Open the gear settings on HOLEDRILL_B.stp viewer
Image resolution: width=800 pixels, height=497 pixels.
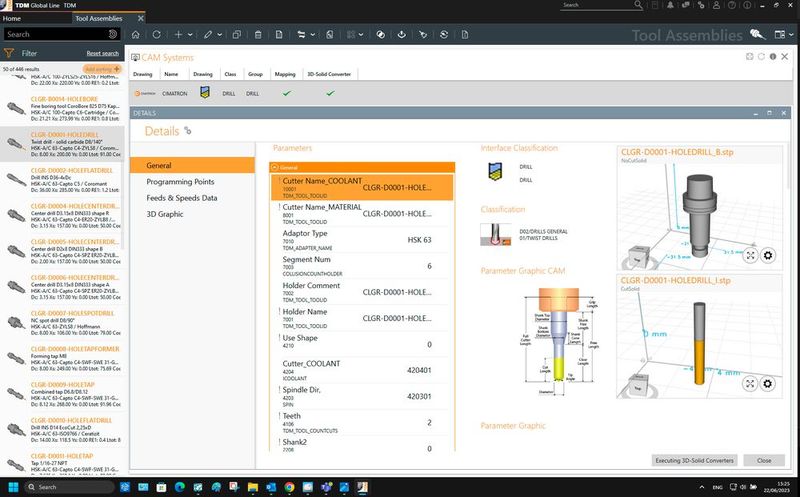pyautogui.click(x=768, y=255)
